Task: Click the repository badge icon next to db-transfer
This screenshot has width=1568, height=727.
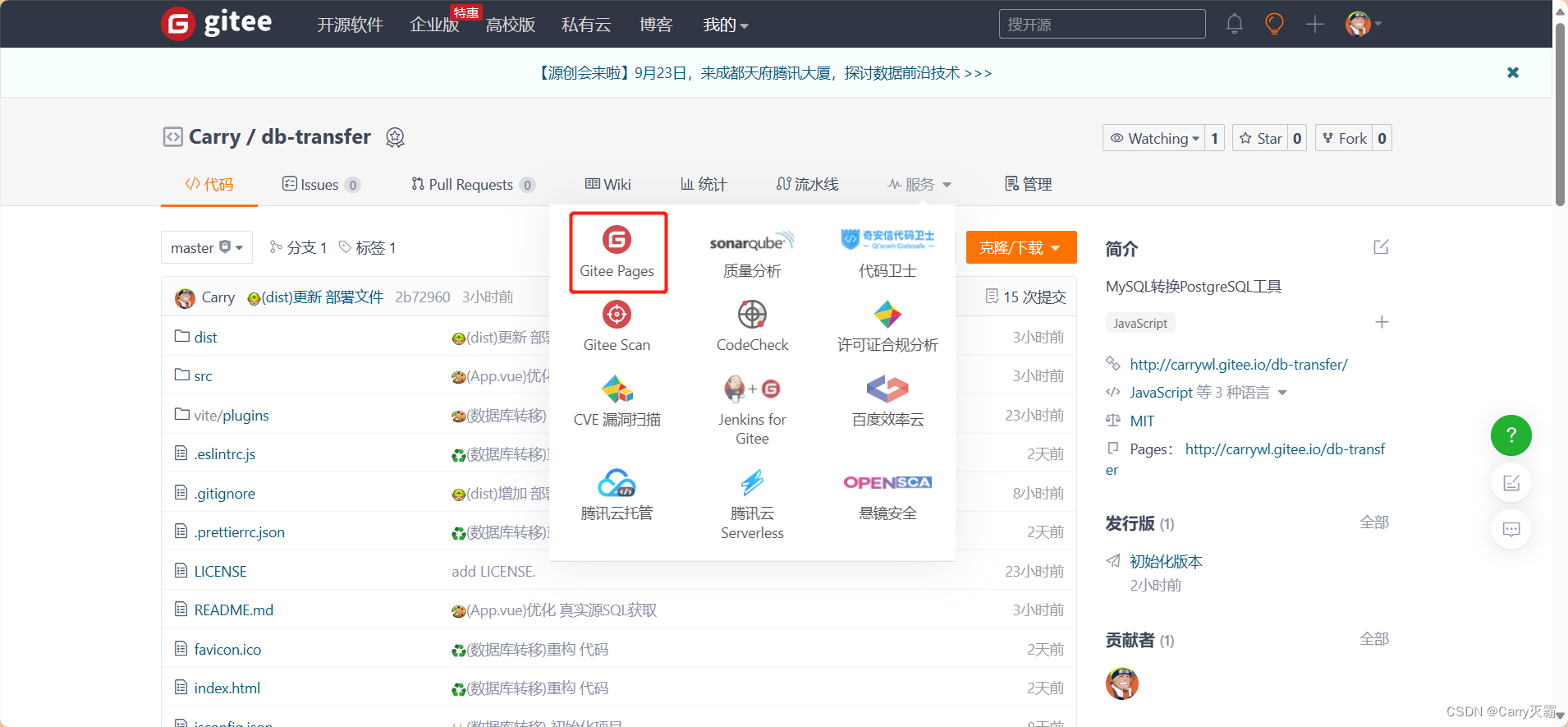Action: pyautogui.click(x=395, y=137)
